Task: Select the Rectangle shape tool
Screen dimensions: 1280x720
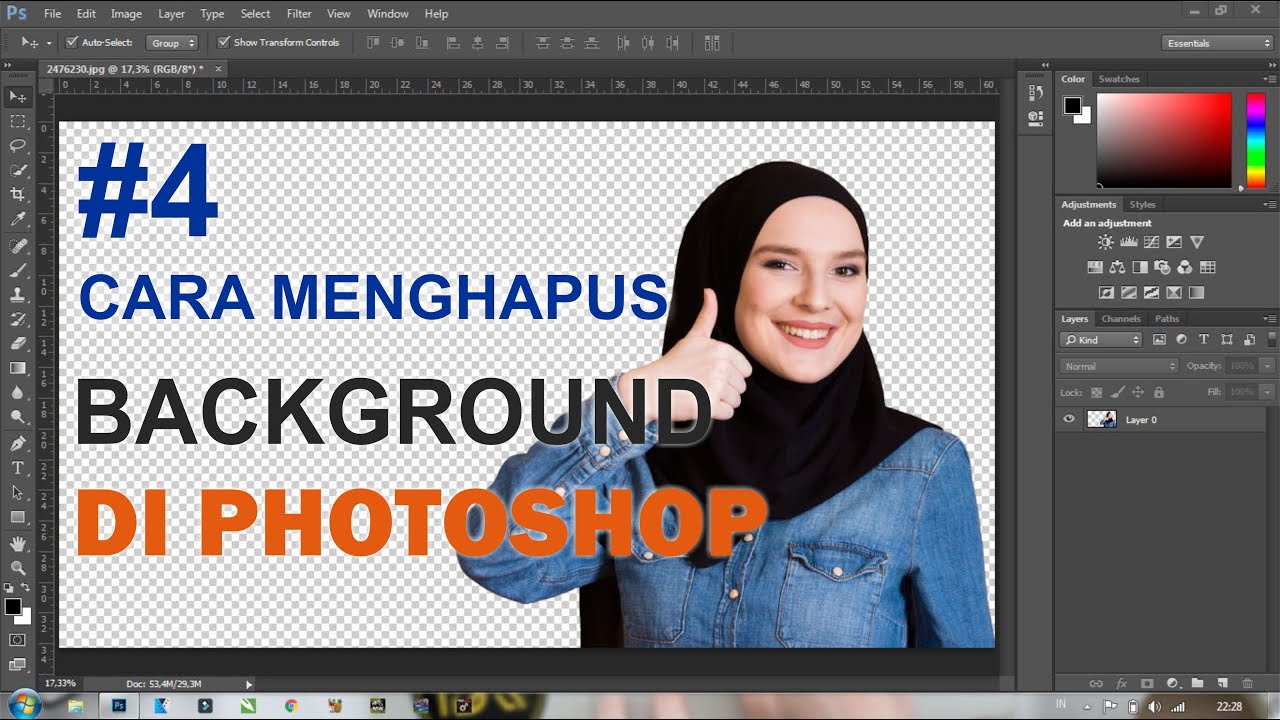Action: [x=18, y=517]
